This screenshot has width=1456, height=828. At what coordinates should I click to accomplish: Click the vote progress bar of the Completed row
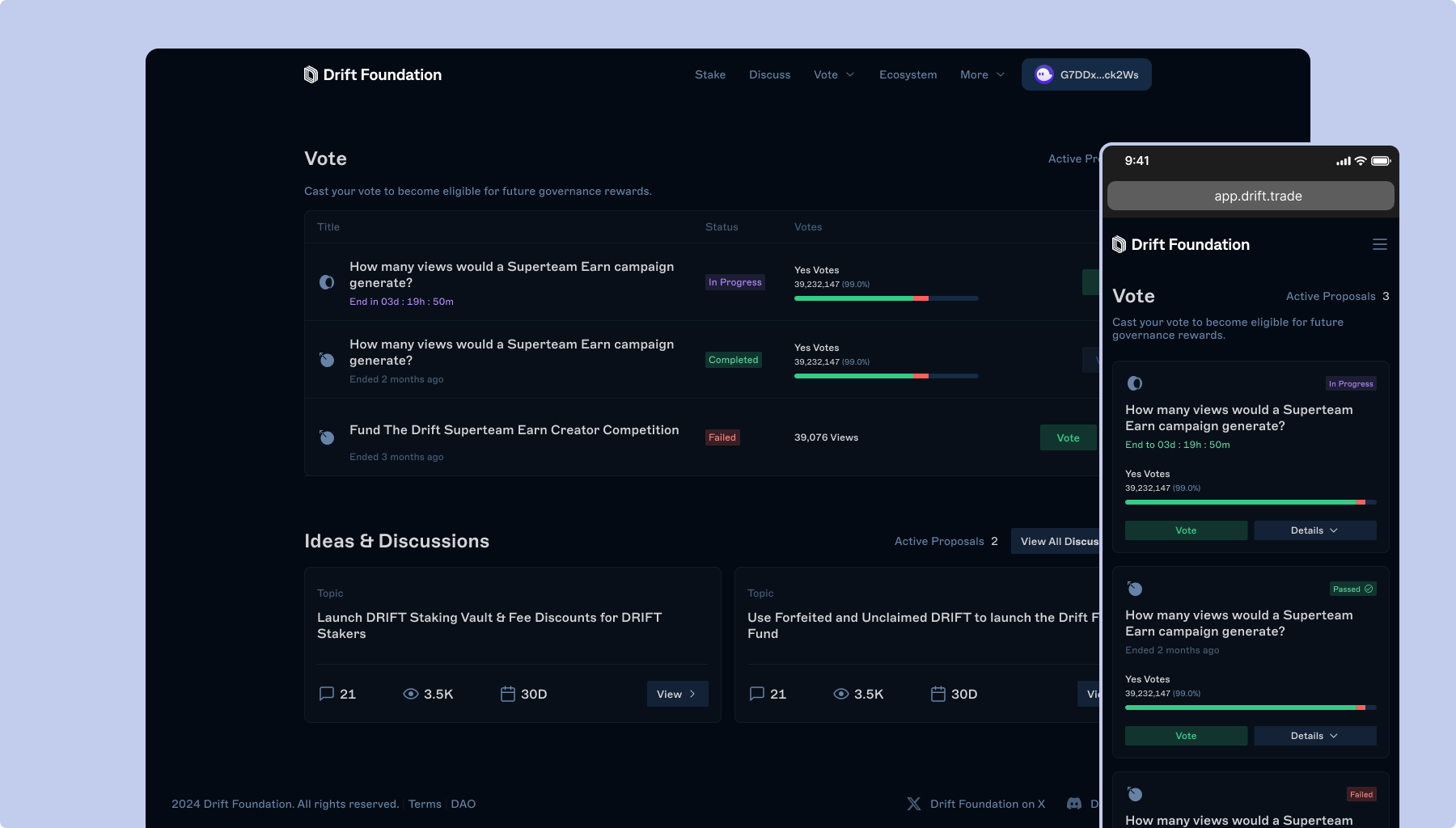tap(887, 376)
